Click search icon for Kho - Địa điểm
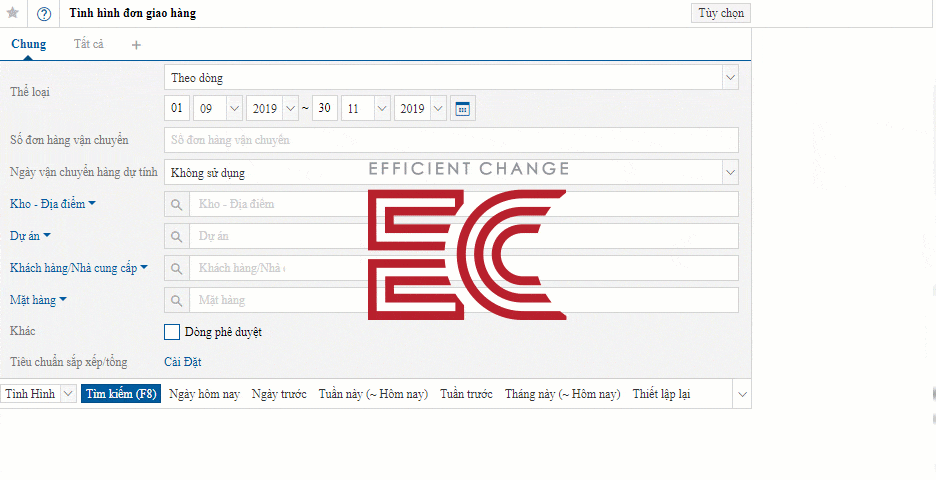This screenshot has width=936, height=480. click(x=177, y=204)
